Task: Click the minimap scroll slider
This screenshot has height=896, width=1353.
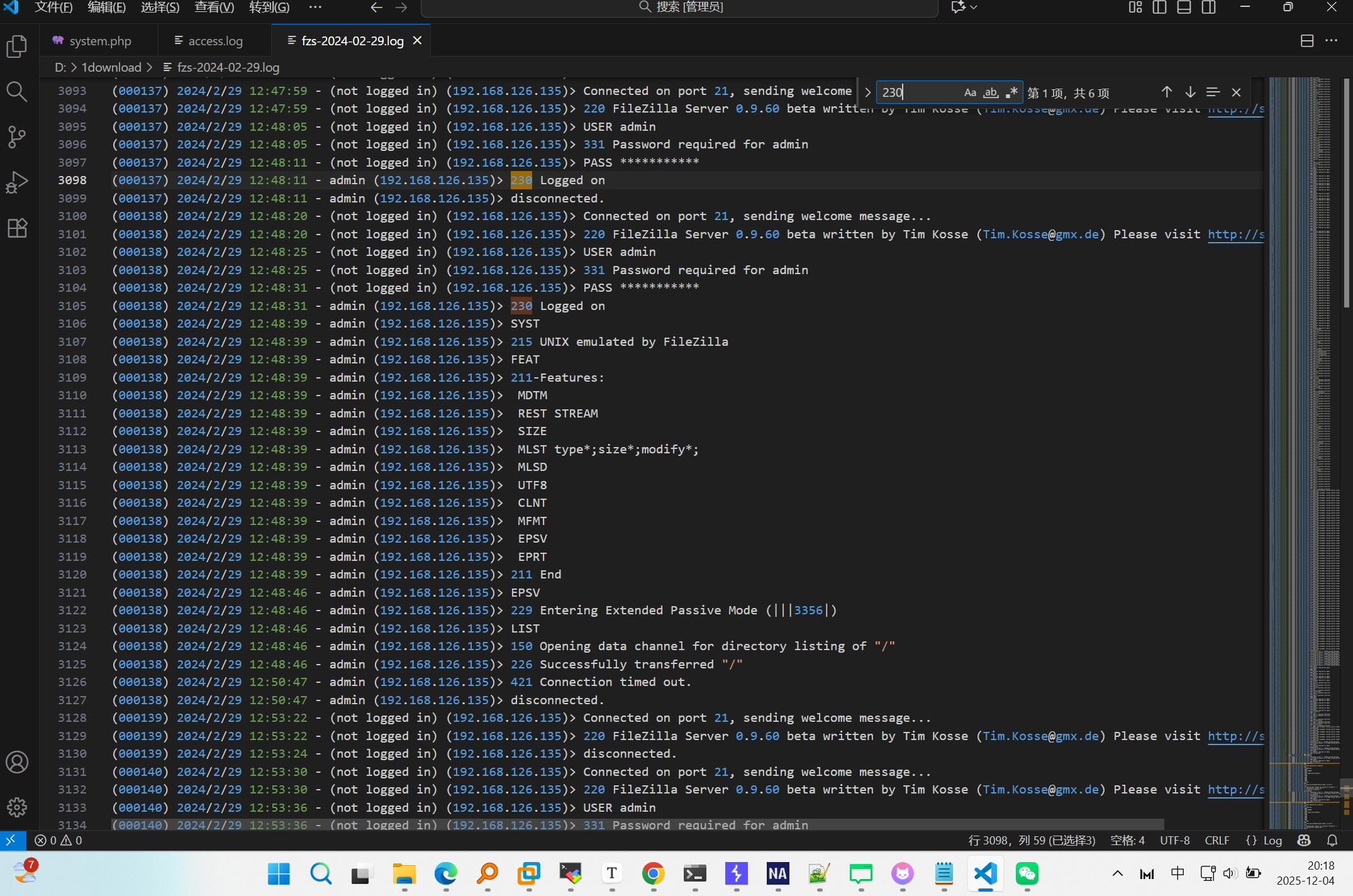Action: pos(1346,192)
